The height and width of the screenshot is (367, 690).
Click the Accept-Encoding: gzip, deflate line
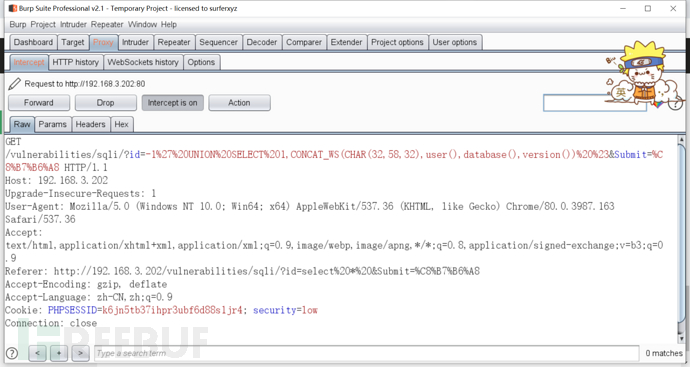(86, 284)
